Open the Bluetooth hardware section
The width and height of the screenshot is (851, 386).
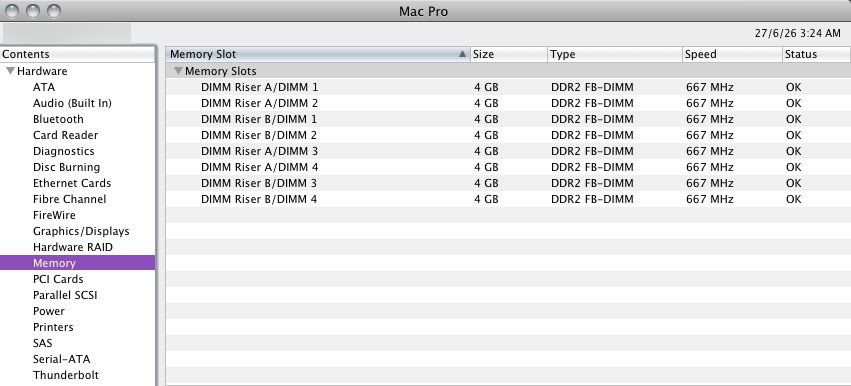coord(58,119)
